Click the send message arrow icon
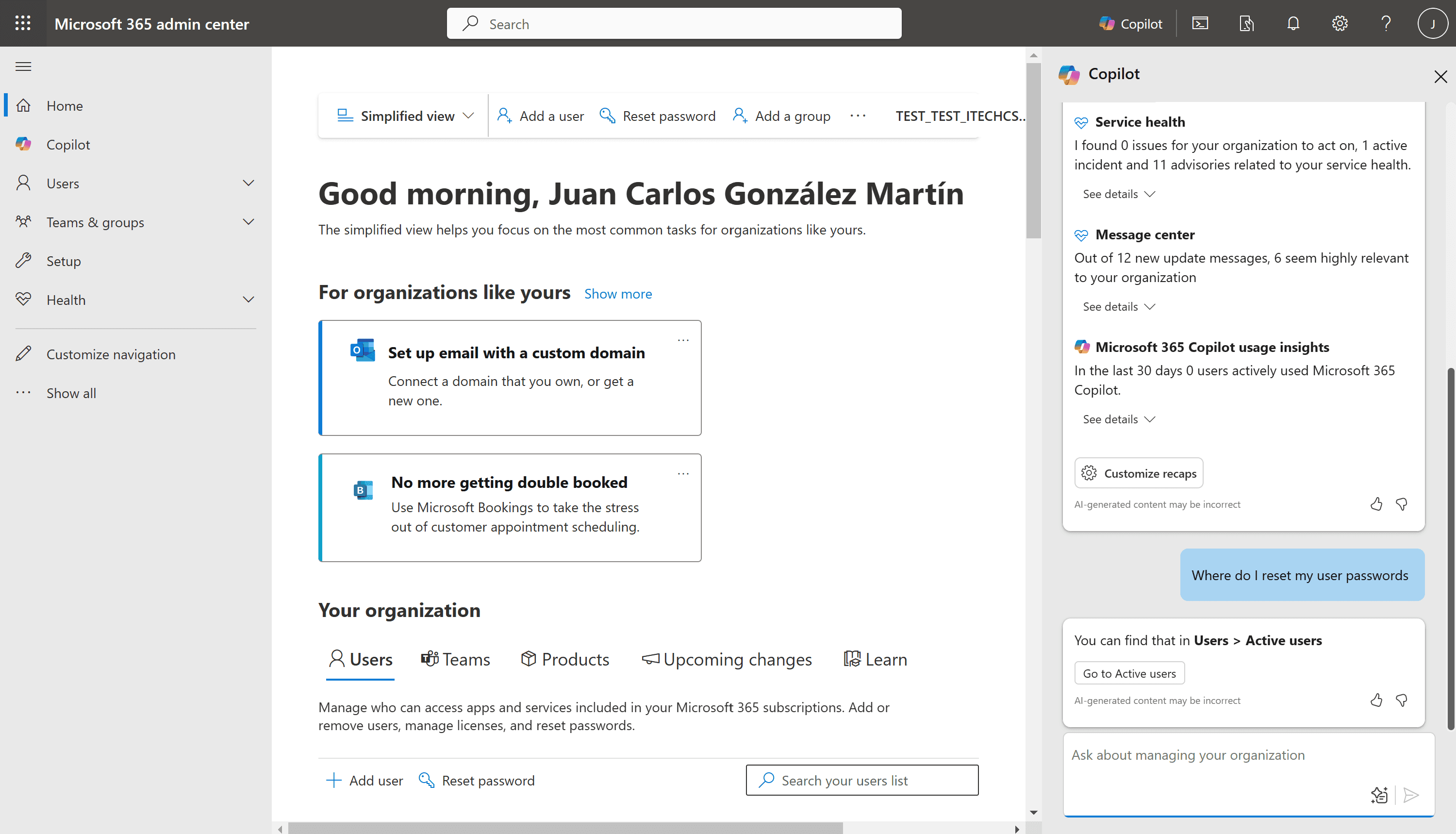Screen dimensions: 1456x834 1411,795
